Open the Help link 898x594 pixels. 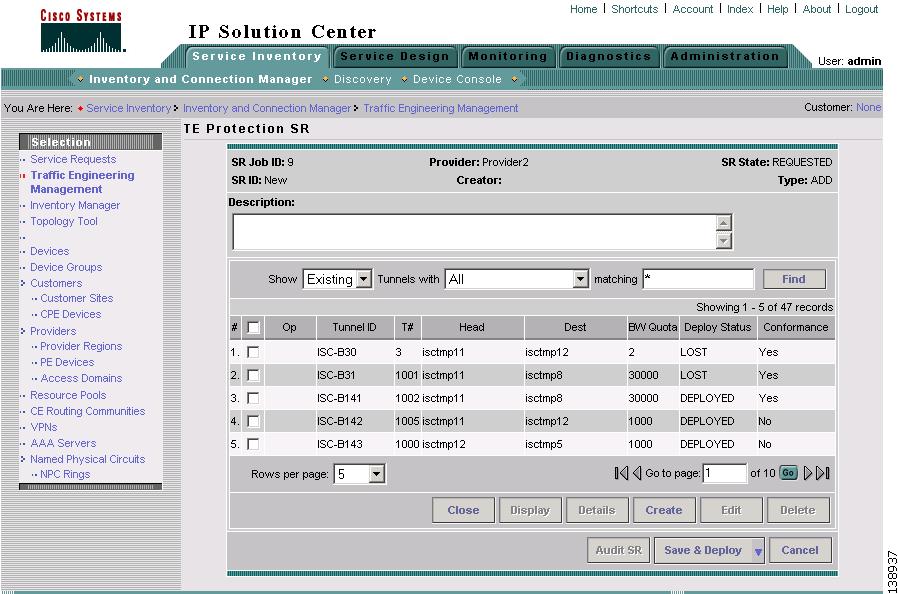778,9
